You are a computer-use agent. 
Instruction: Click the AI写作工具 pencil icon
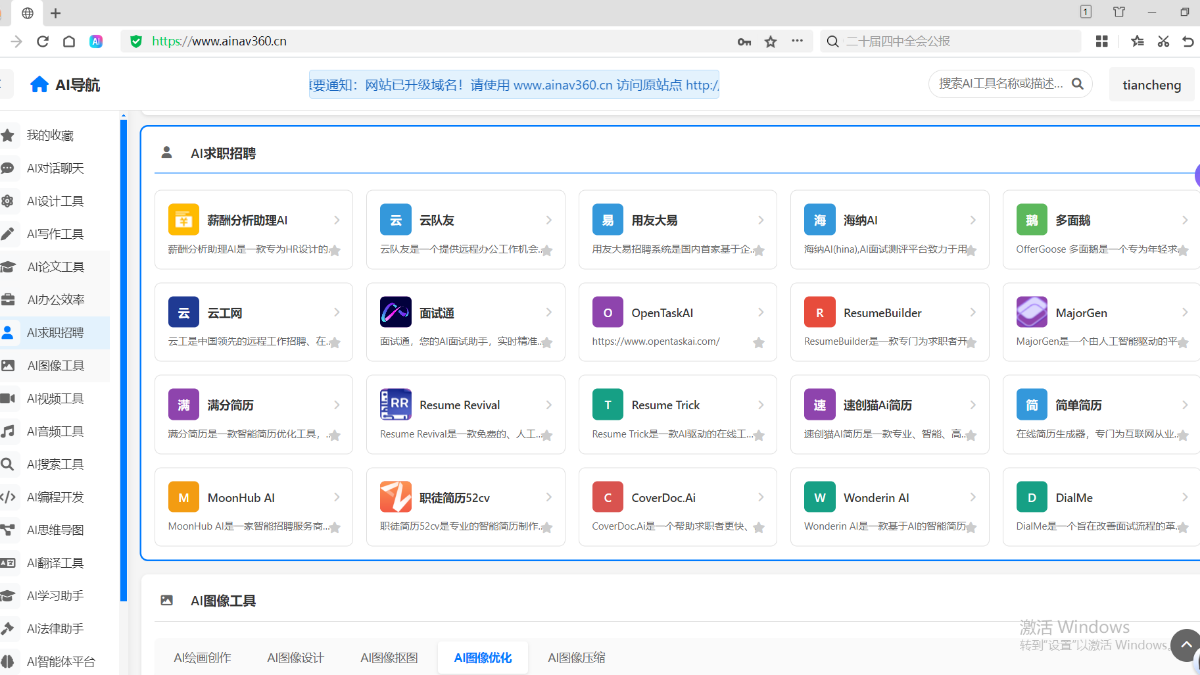(x=7, y=234)
